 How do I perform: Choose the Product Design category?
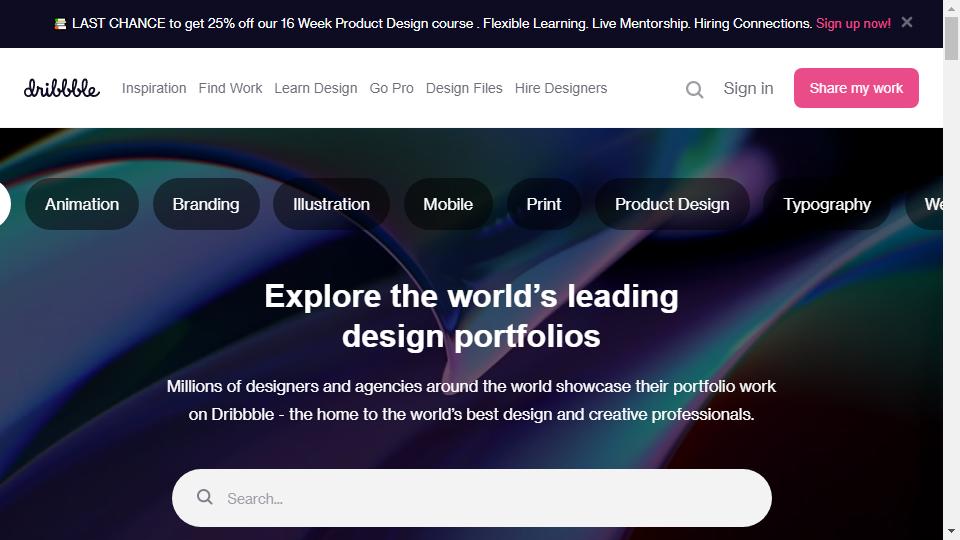point(672,204)
